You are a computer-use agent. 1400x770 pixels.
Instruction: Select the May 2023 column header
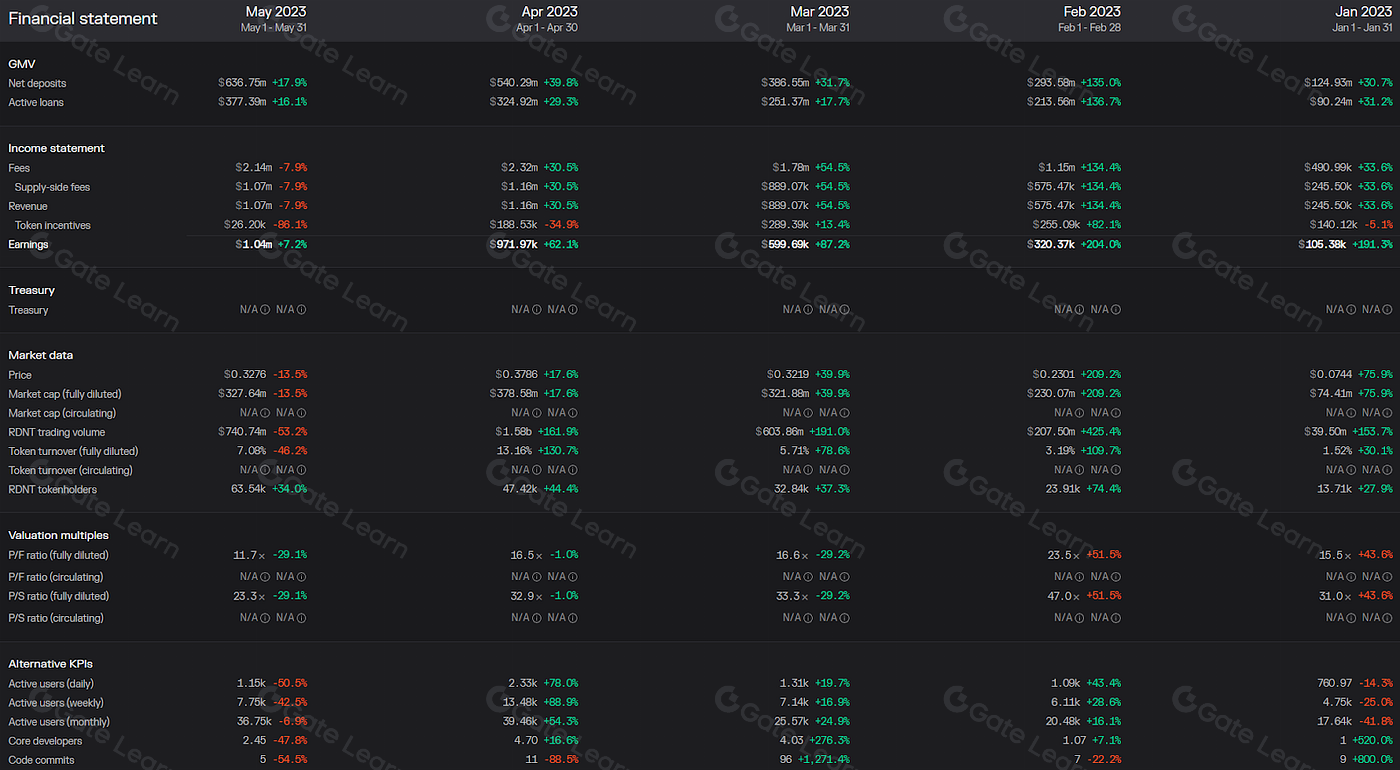coord(275,18)
